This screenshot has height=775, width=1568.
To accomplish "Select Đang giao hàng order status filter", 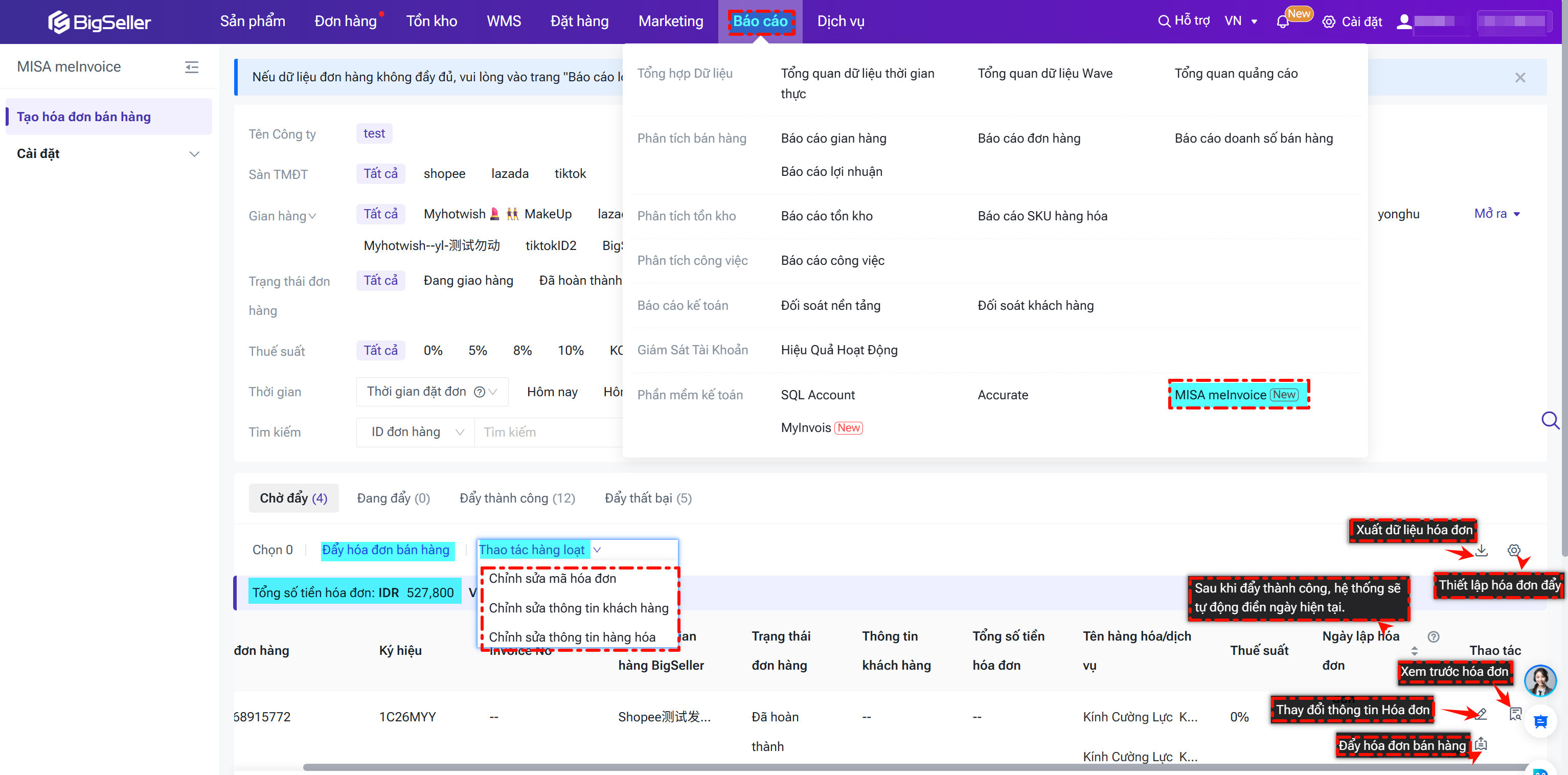I will [x=468, y=281].
